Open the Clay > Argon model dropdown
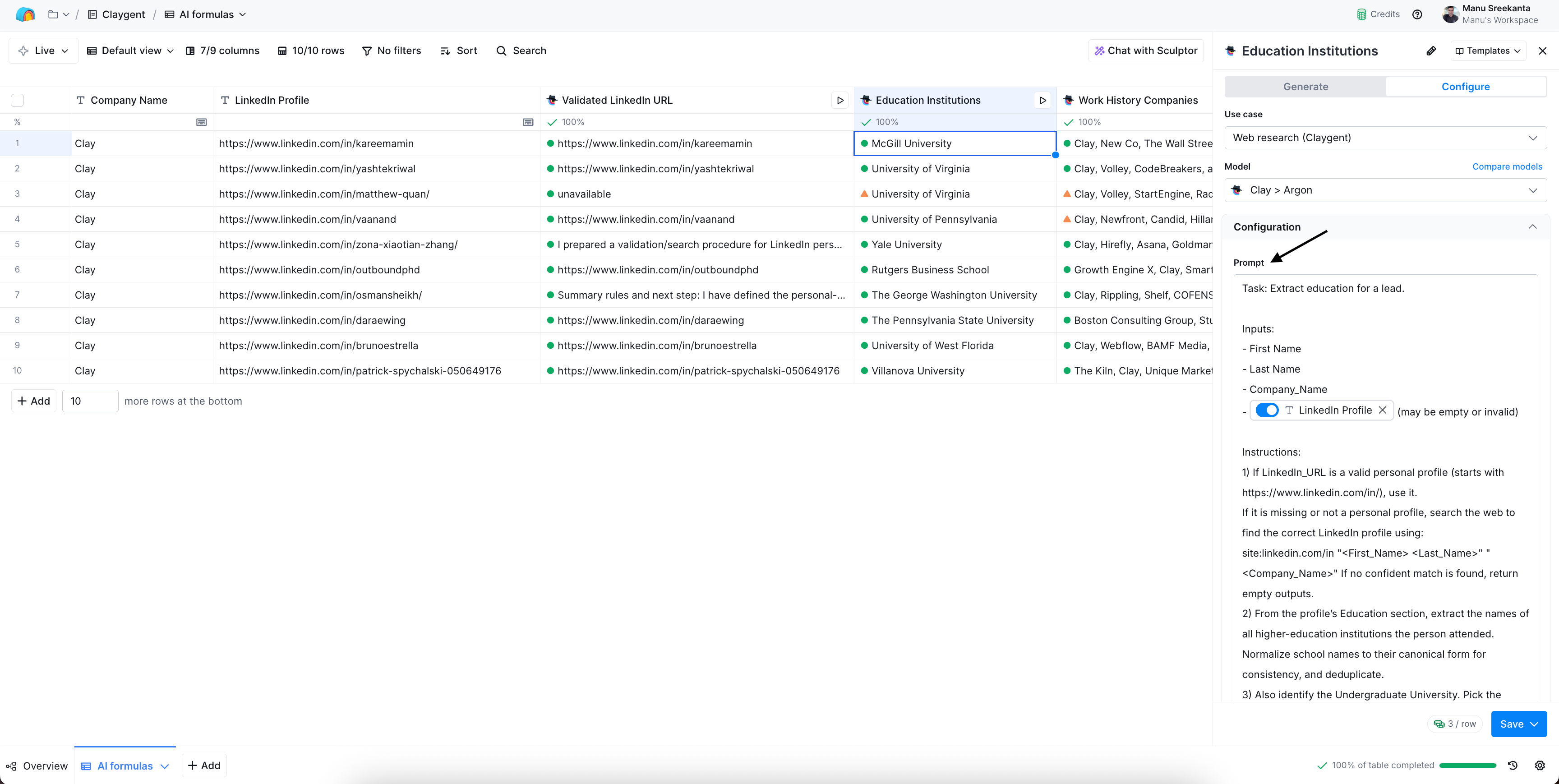This screenshot has height=784, width=1559. [x=1385, y=190]
